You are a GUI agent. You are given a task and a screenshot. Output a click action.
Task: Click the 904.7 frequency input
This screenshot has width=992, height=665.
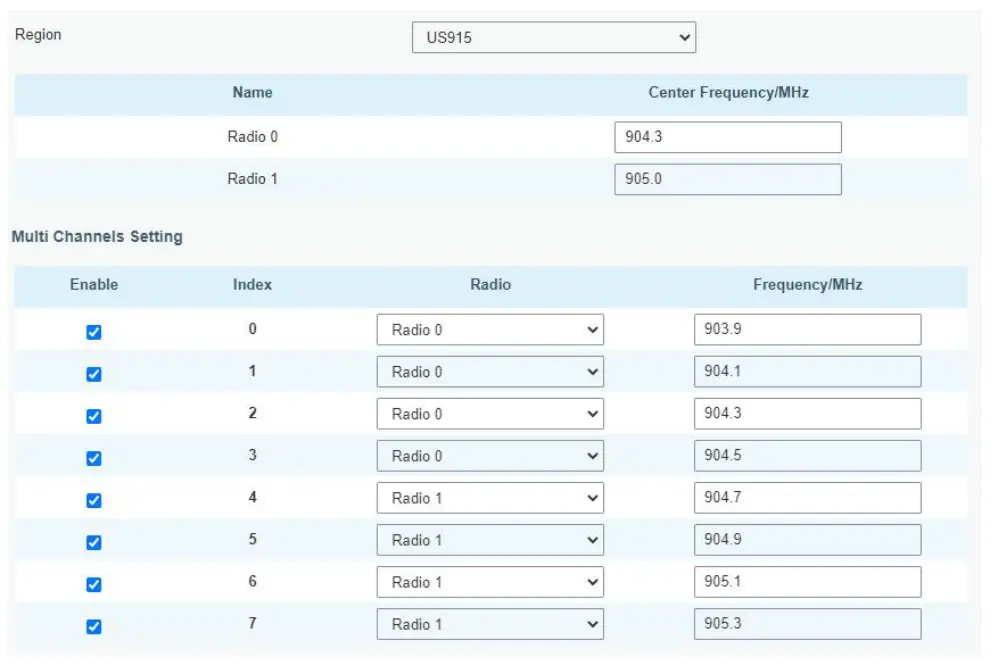(807, 498)
